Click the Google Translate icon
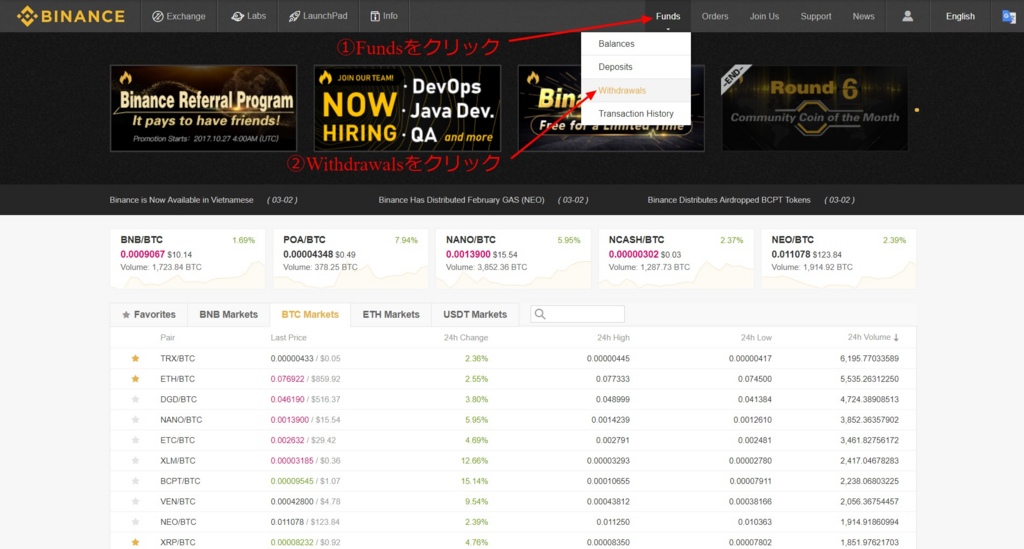The height and width of the screenshot is (549, 1024). click(x=1009, y=16)
